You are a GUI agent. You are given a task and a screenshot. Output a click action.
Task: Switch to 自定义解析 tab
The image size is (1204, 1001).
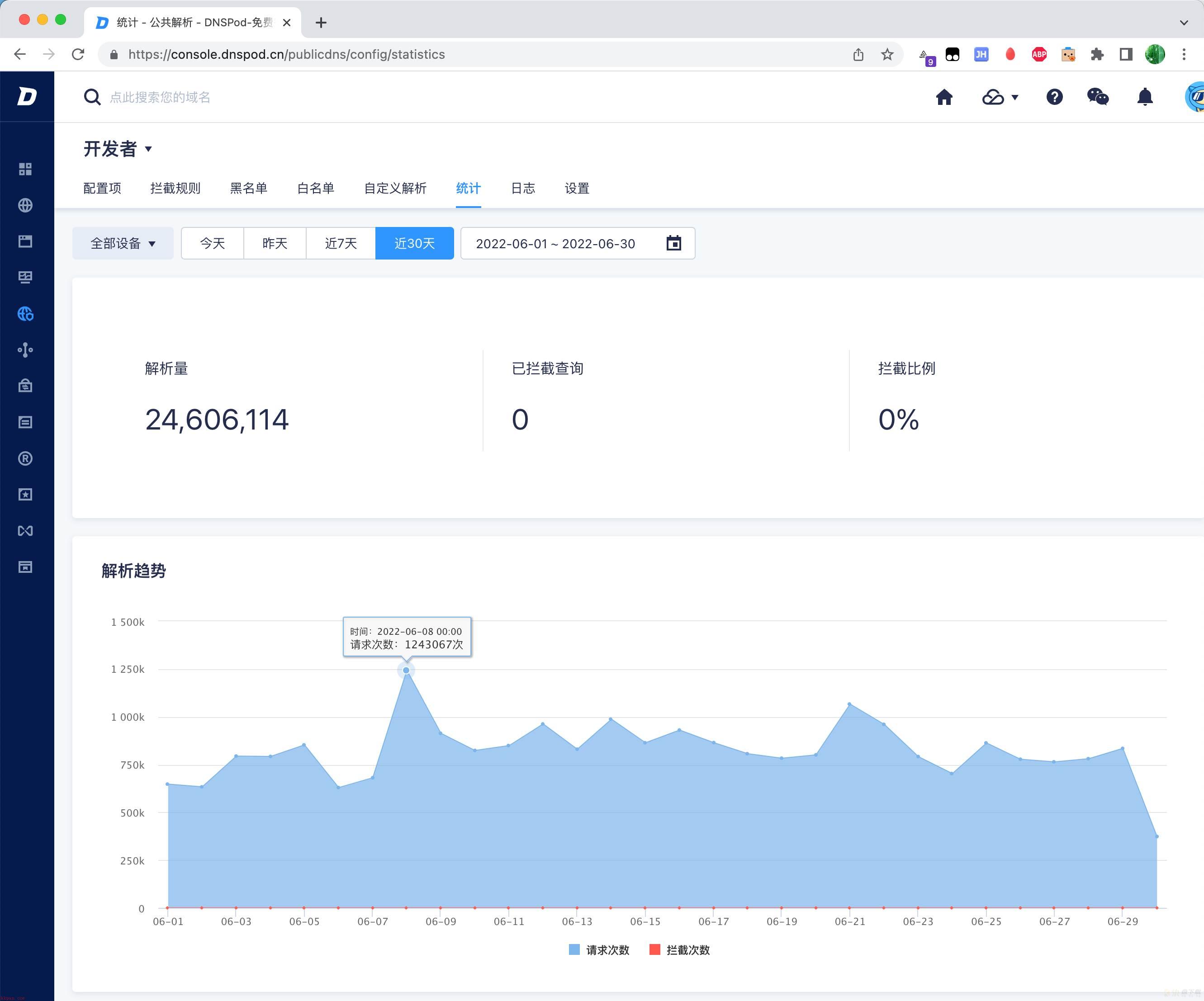(x=396, y=188)
